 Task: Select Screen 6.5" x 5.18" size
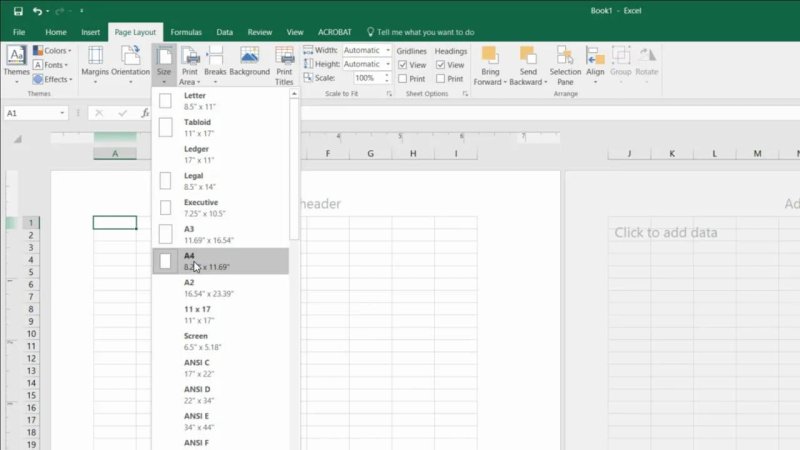coord(221,341)
